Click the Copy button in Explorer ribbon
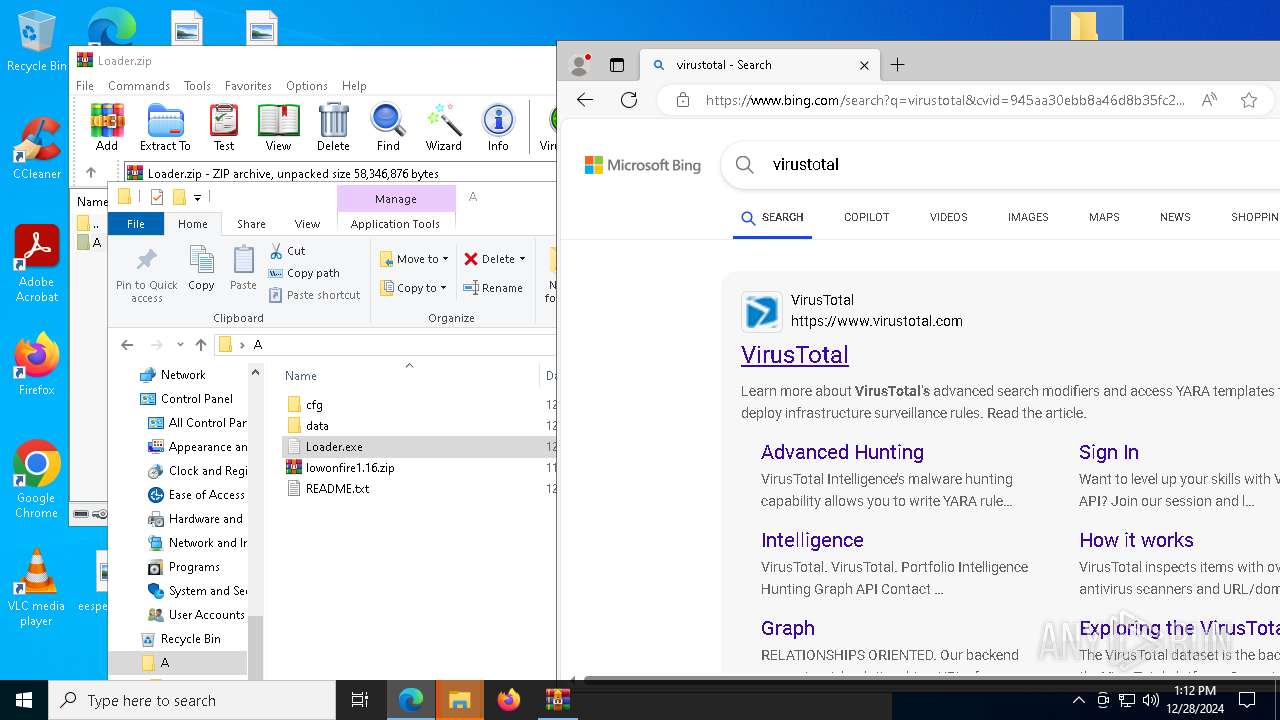Image resolution: width=1280 pixels, height=720 pixels. click(x=201, y=269)
